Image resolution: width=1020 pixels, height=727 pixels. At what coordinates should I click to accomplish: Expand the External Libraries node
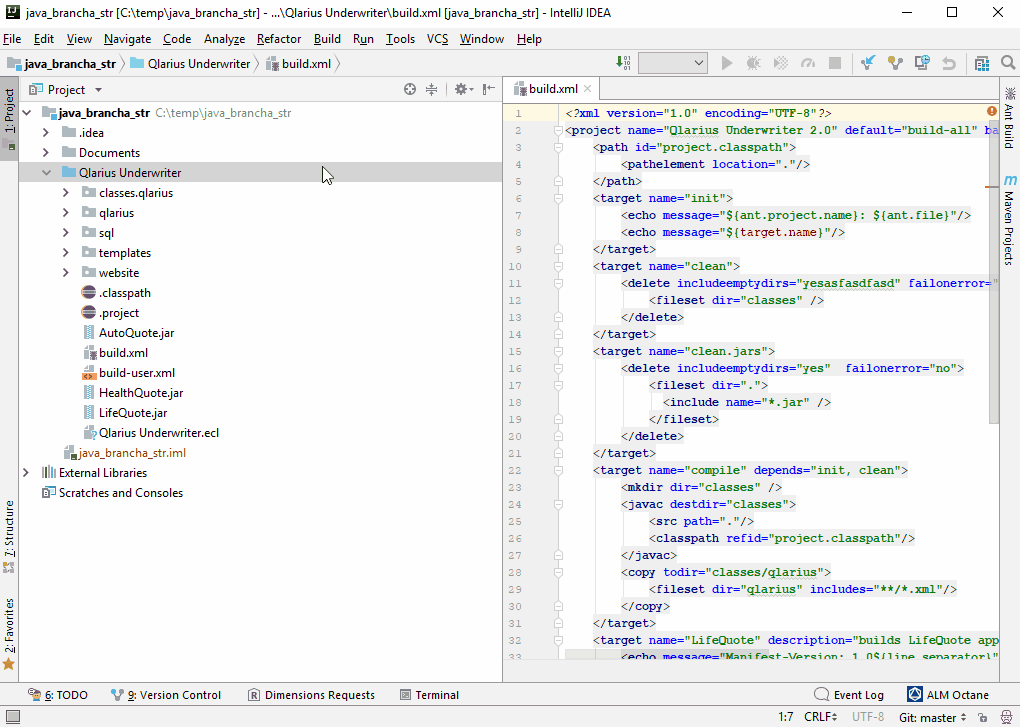click(x=26, y=472)
